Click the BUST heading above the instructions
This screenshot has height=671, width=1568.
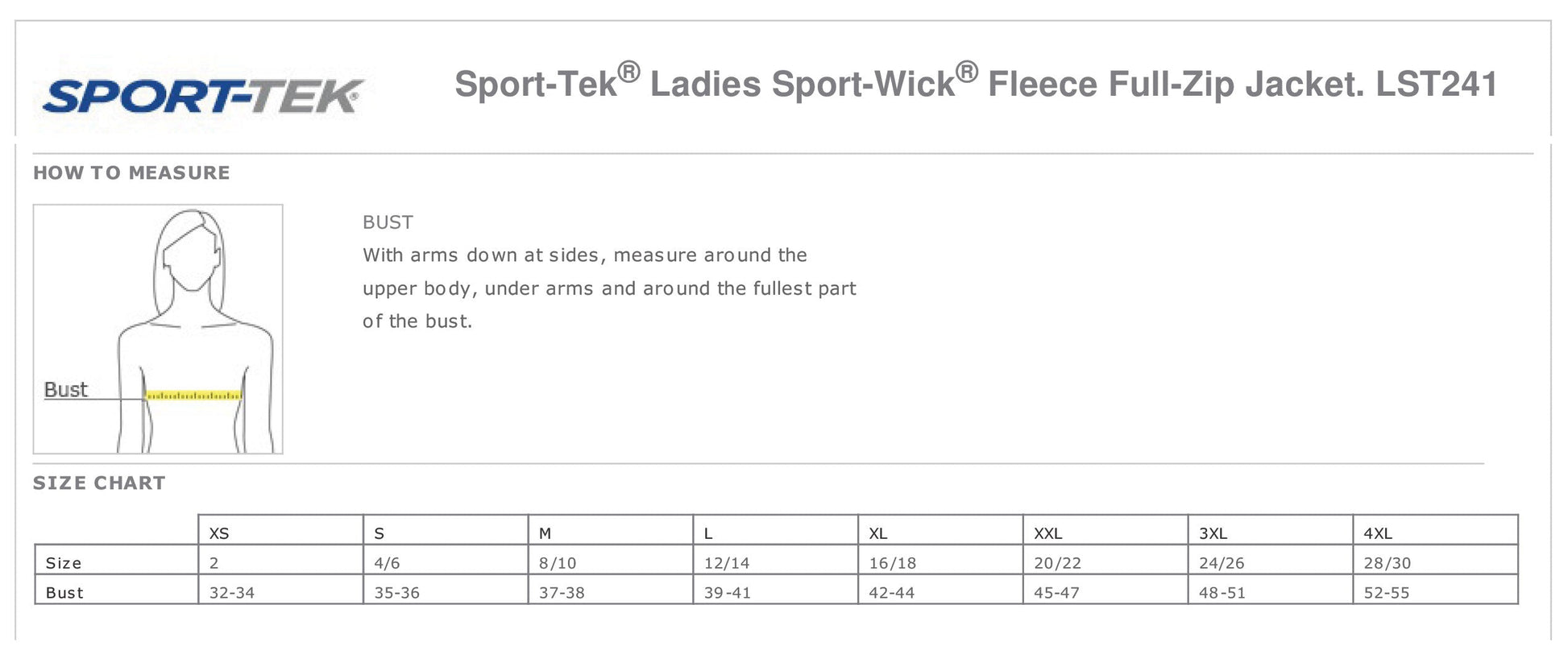(388, 222)
